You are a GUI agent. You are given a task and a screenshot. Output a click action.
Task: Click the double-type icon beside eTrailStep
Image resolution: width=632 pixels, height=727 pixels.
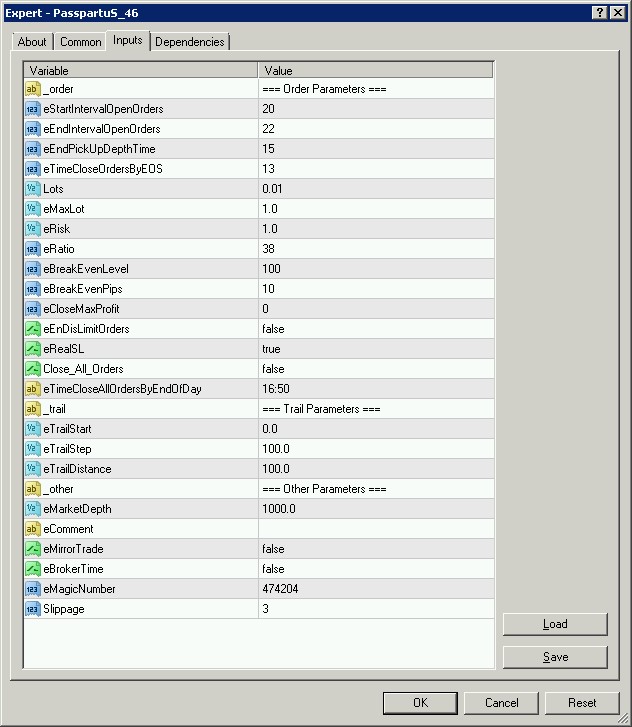(32, 448)
